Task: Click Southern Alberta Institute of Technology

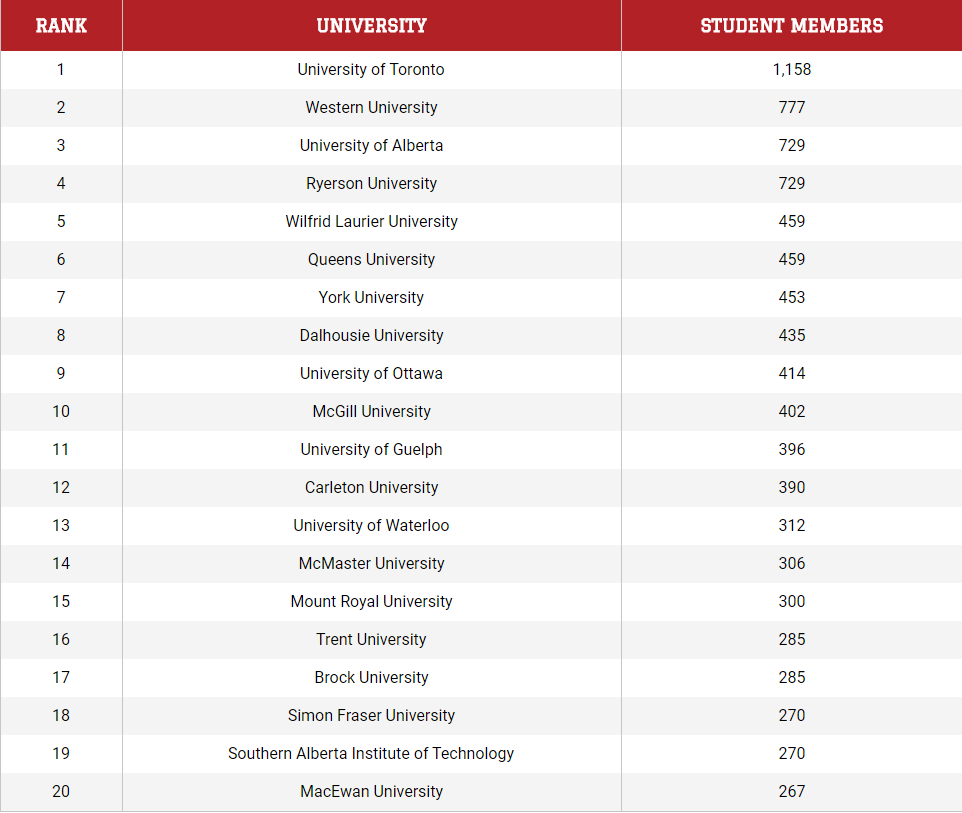Action: pos(372,753)
